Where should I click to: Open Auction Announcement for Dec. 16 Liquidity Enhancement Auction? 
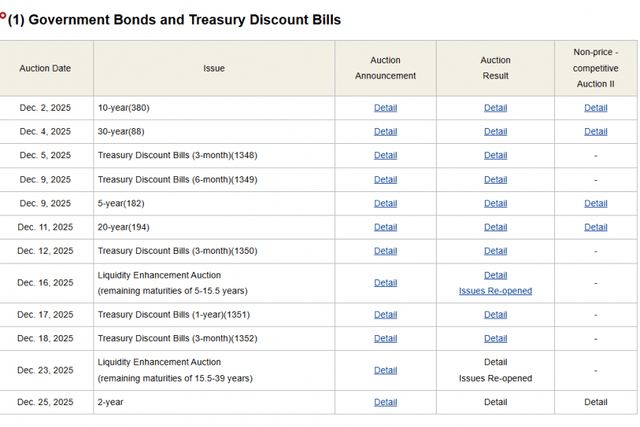point(385,283)
